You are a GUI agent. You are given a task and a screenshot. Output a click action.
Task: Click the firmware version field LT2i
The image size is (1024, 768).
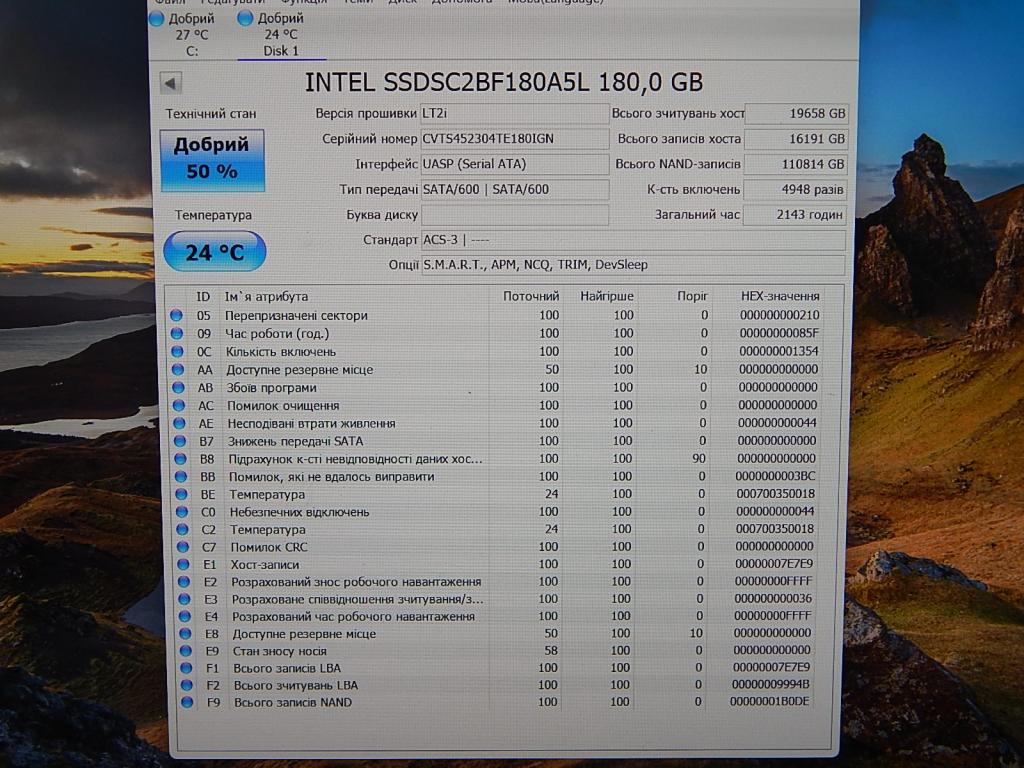[x=515, y=114]
